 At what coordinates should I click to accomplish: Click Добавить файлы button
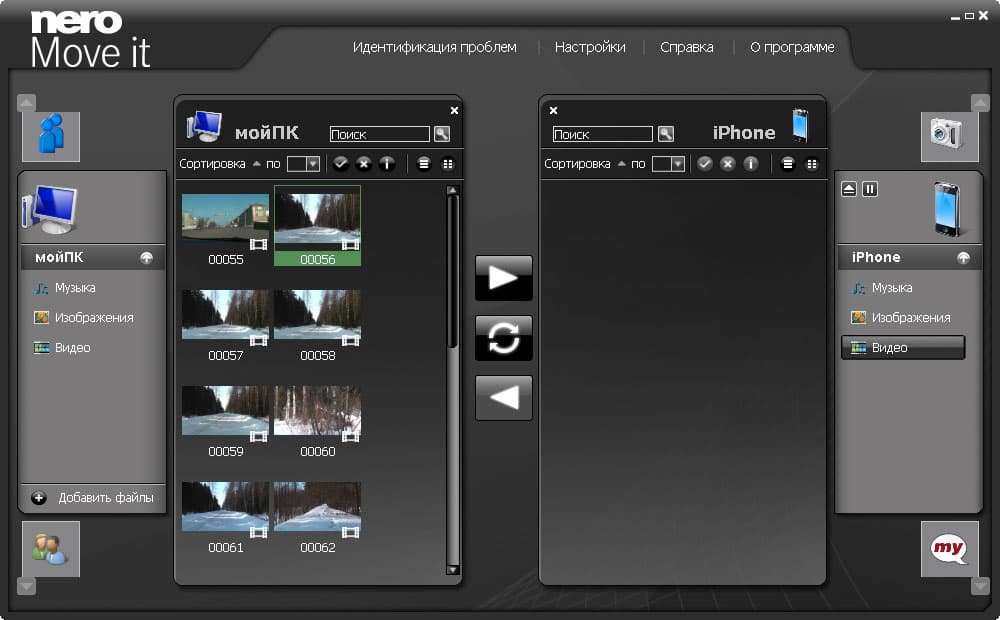pyautogui.click(x=92, y=498)
